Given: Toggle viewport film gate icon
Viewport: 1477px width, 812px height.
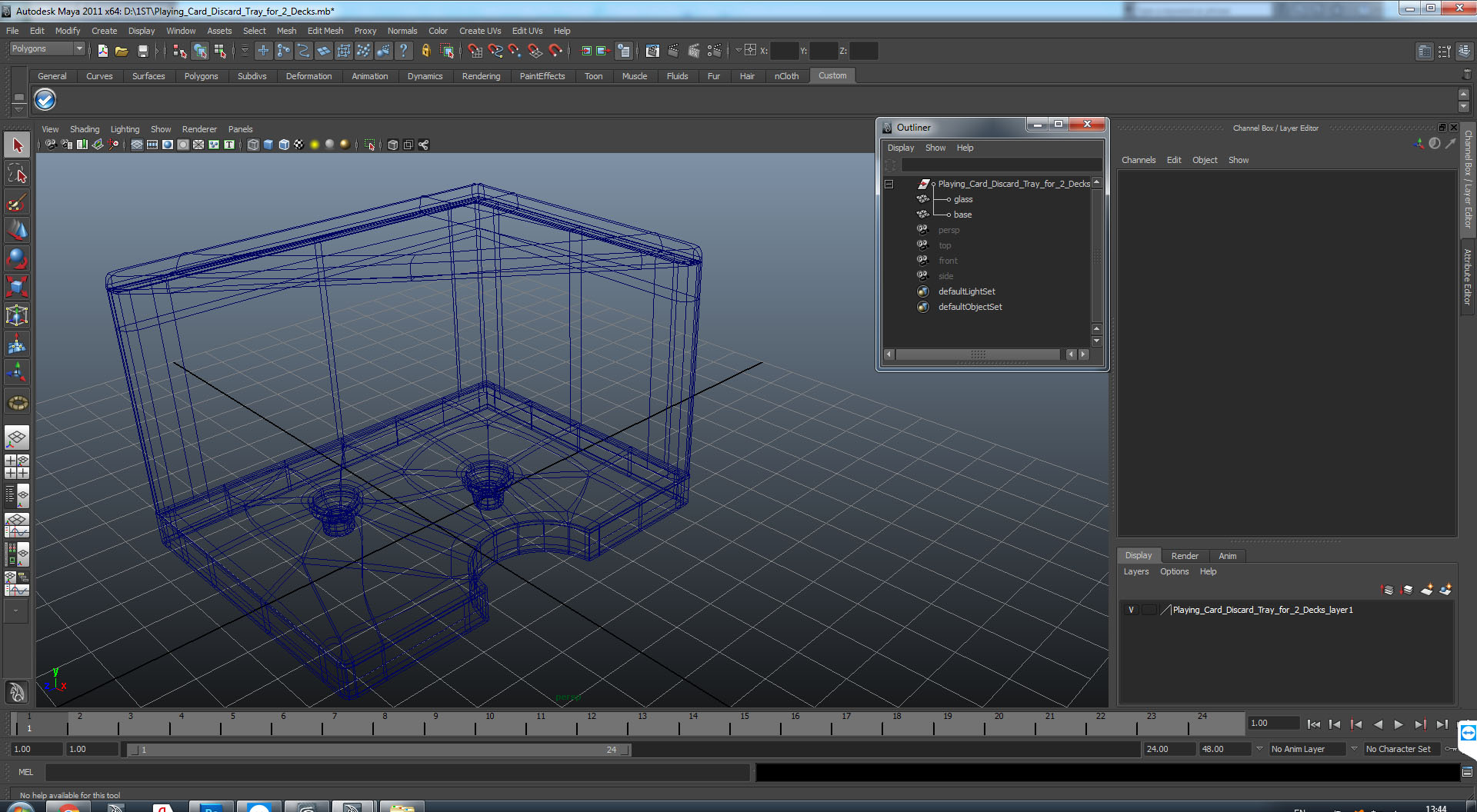Looking at the screenshot, I should [x=152, y=145].
